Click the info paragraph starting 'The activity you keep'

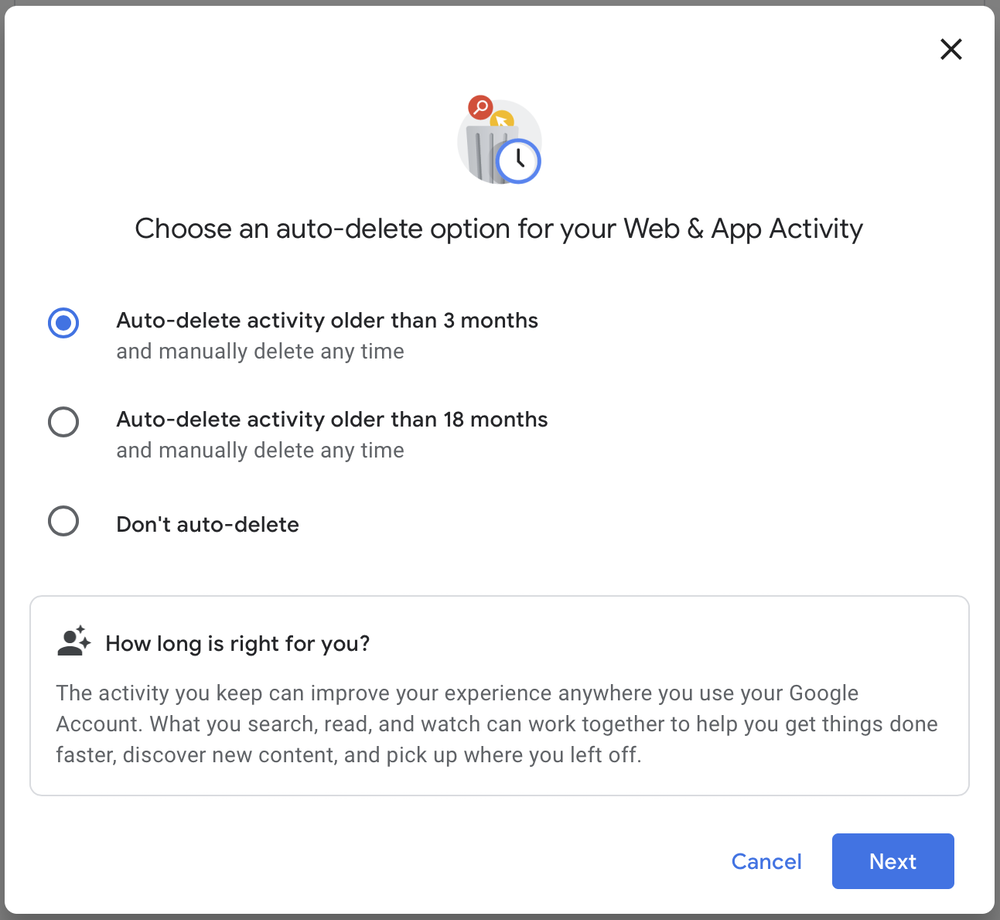[497, 724]
